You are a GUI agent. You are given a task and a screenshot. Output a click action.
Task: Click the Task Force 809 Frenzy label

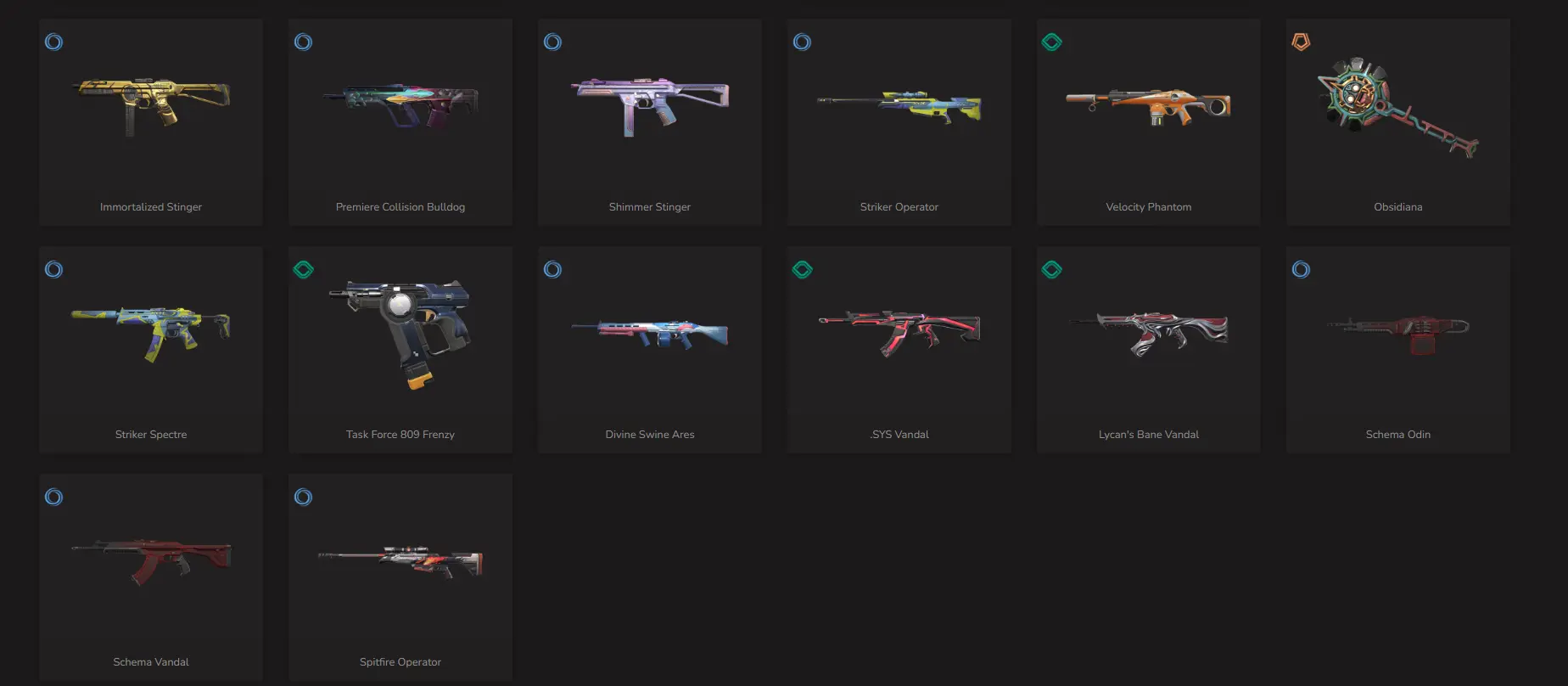tap(400, 435)
